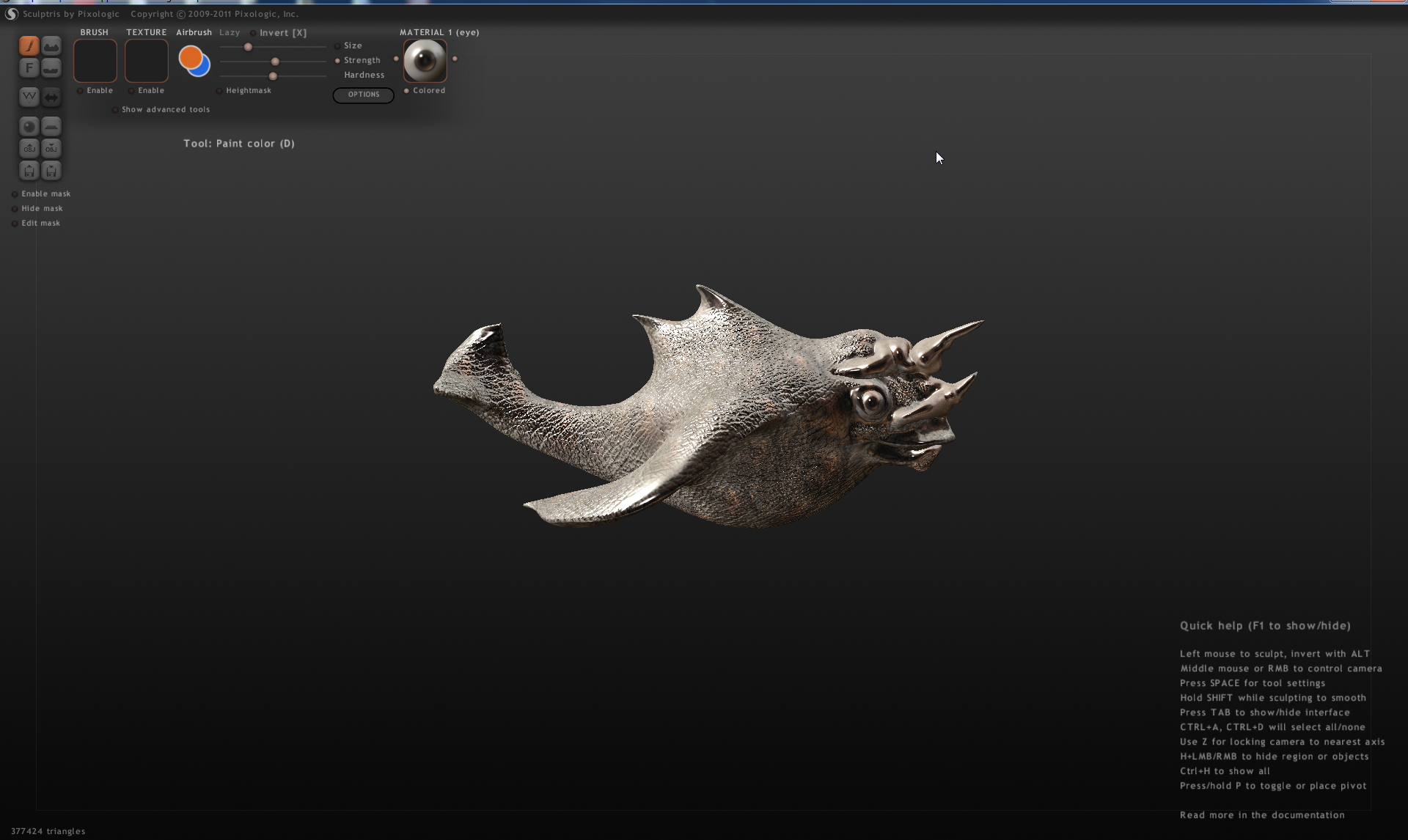Open the OPTIONS button
The width and height of the screenshot is (1408, 840).
click(363, 95)
